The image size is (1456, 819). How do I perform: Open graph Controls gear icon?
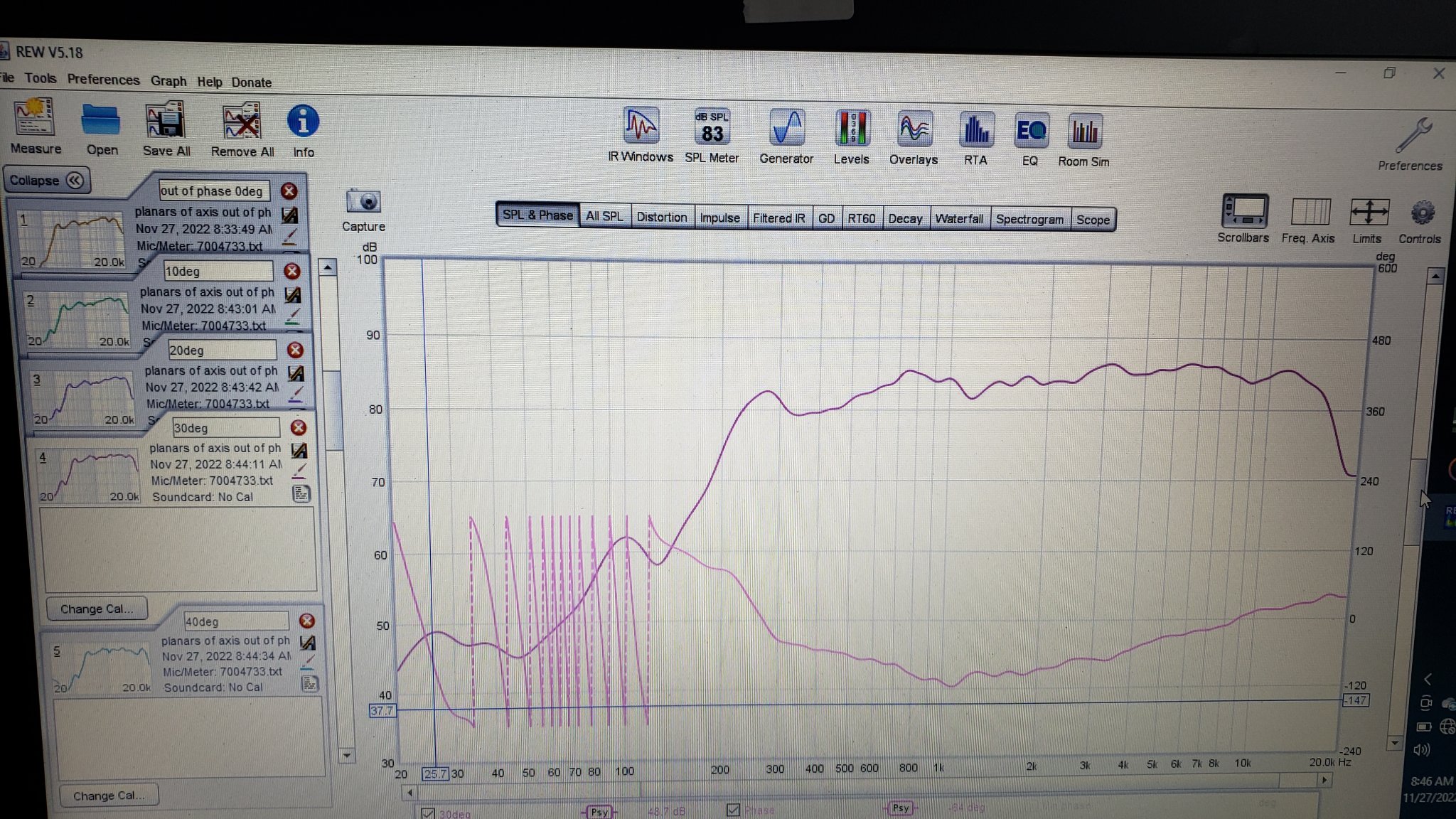pos(1421,213)
